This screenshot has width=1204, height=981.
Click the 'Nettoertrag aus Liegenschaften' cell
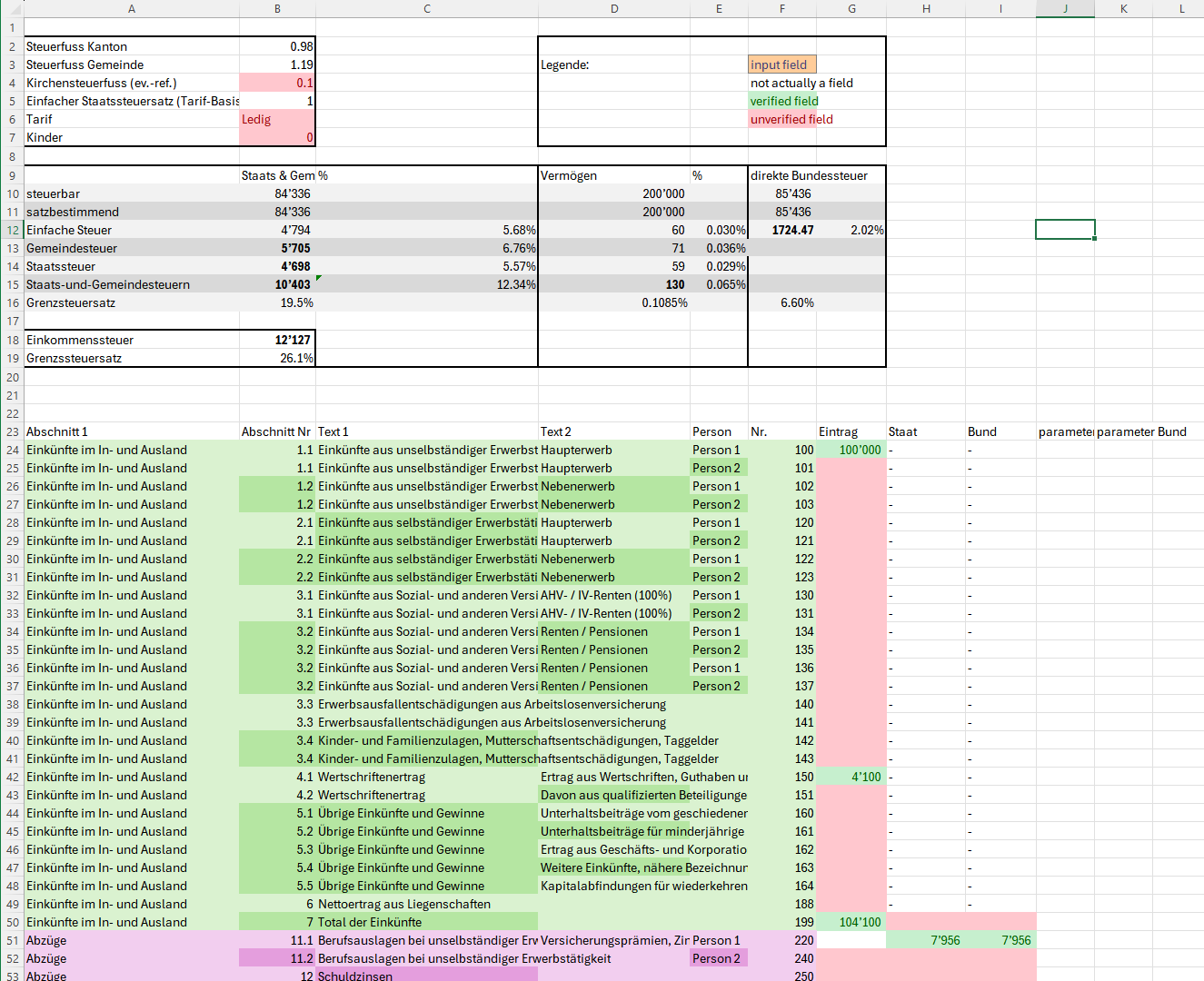[427, 904]
